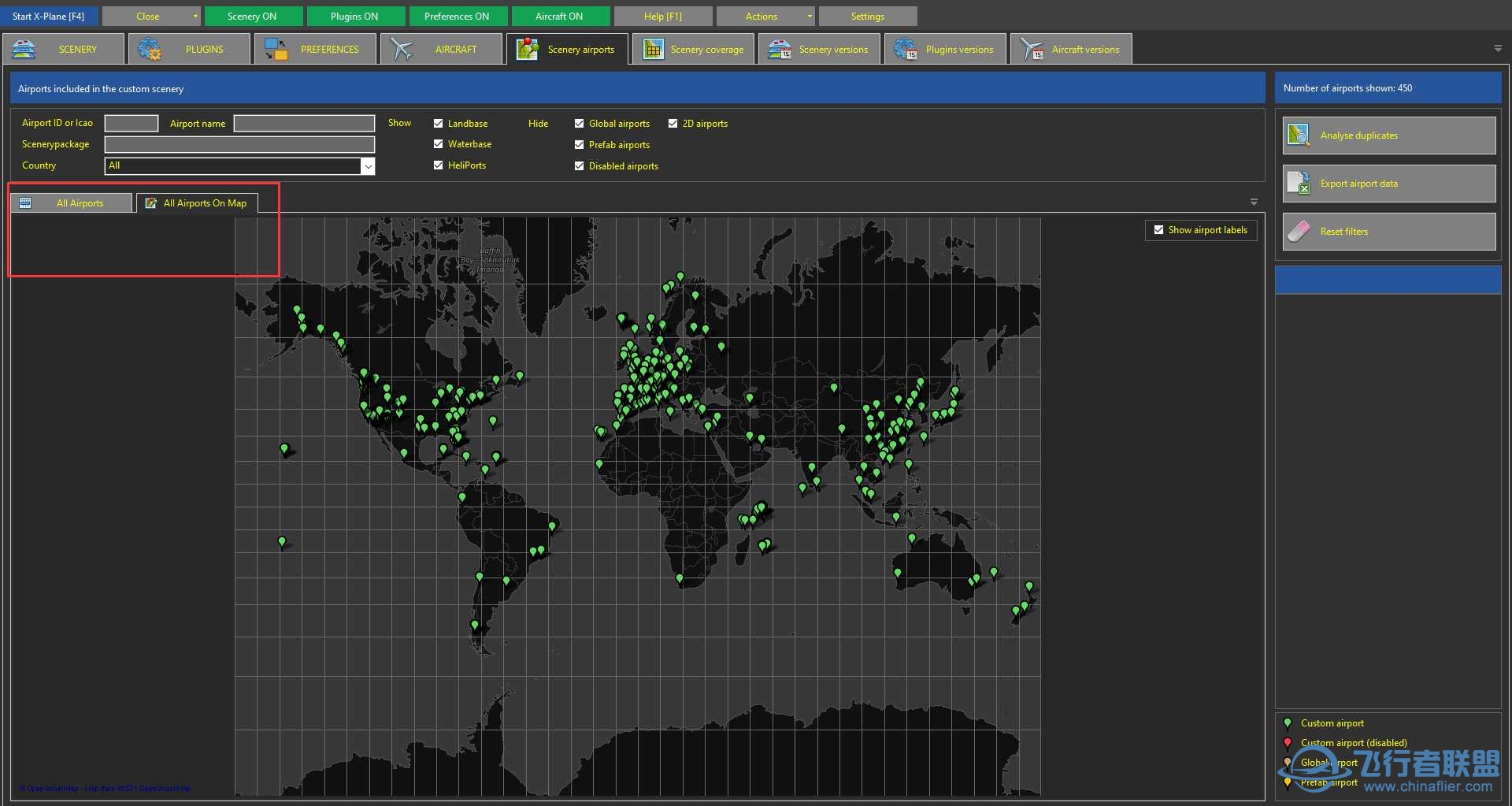Open Help [F1]

(x=663, y=16)
